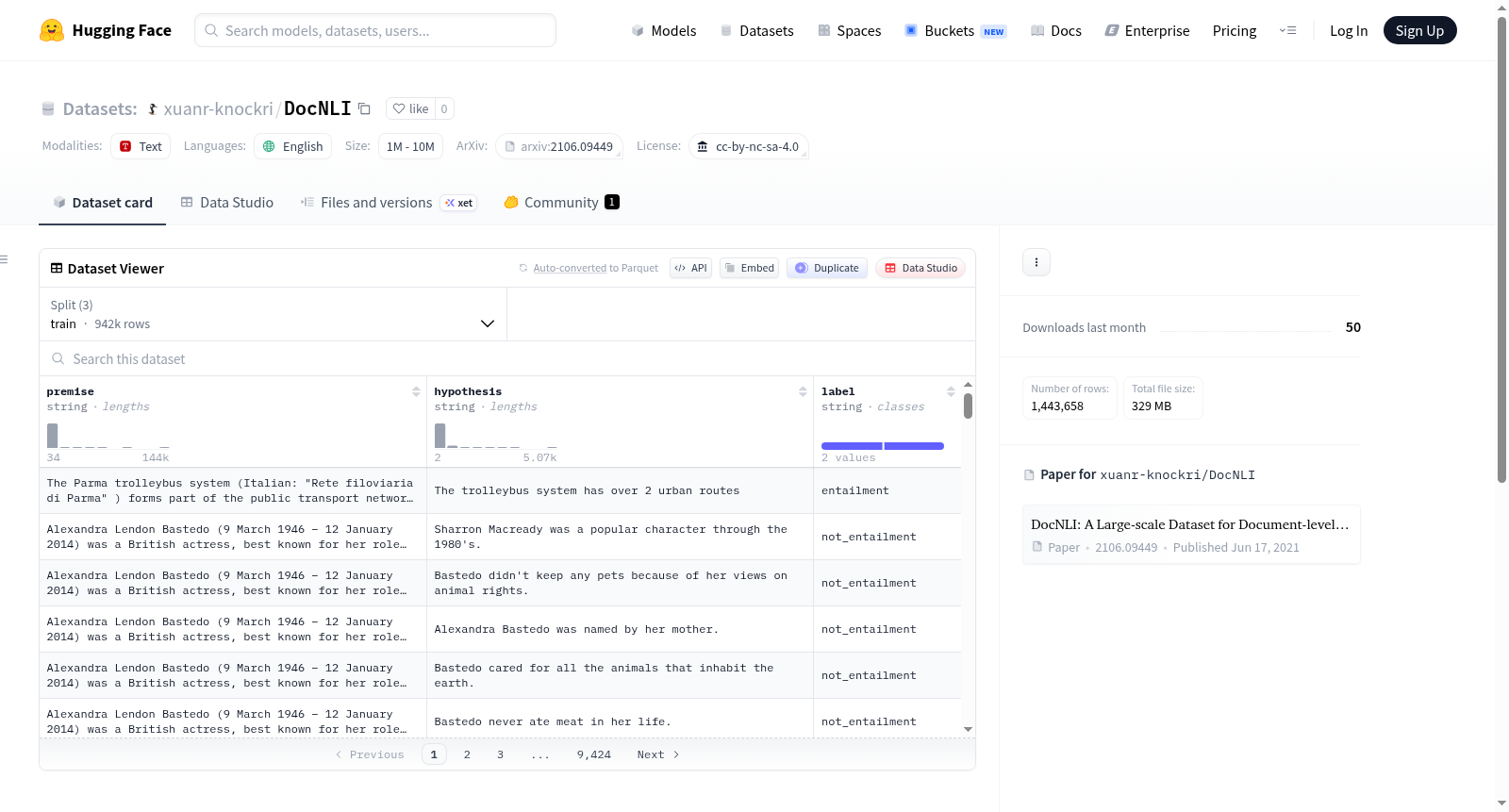The width and height of the screenshot is (1509, 812).
Task: Click the cc-by-nc-sa-4.0 license tag
Action: click(x=749, y=146)
